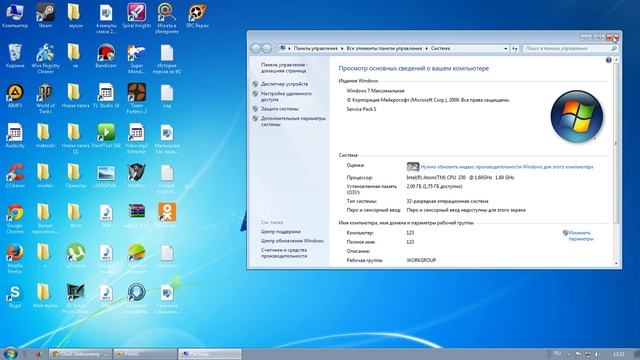
Task: Open the Корзина recycle bin
Action: tap(15, 56)
